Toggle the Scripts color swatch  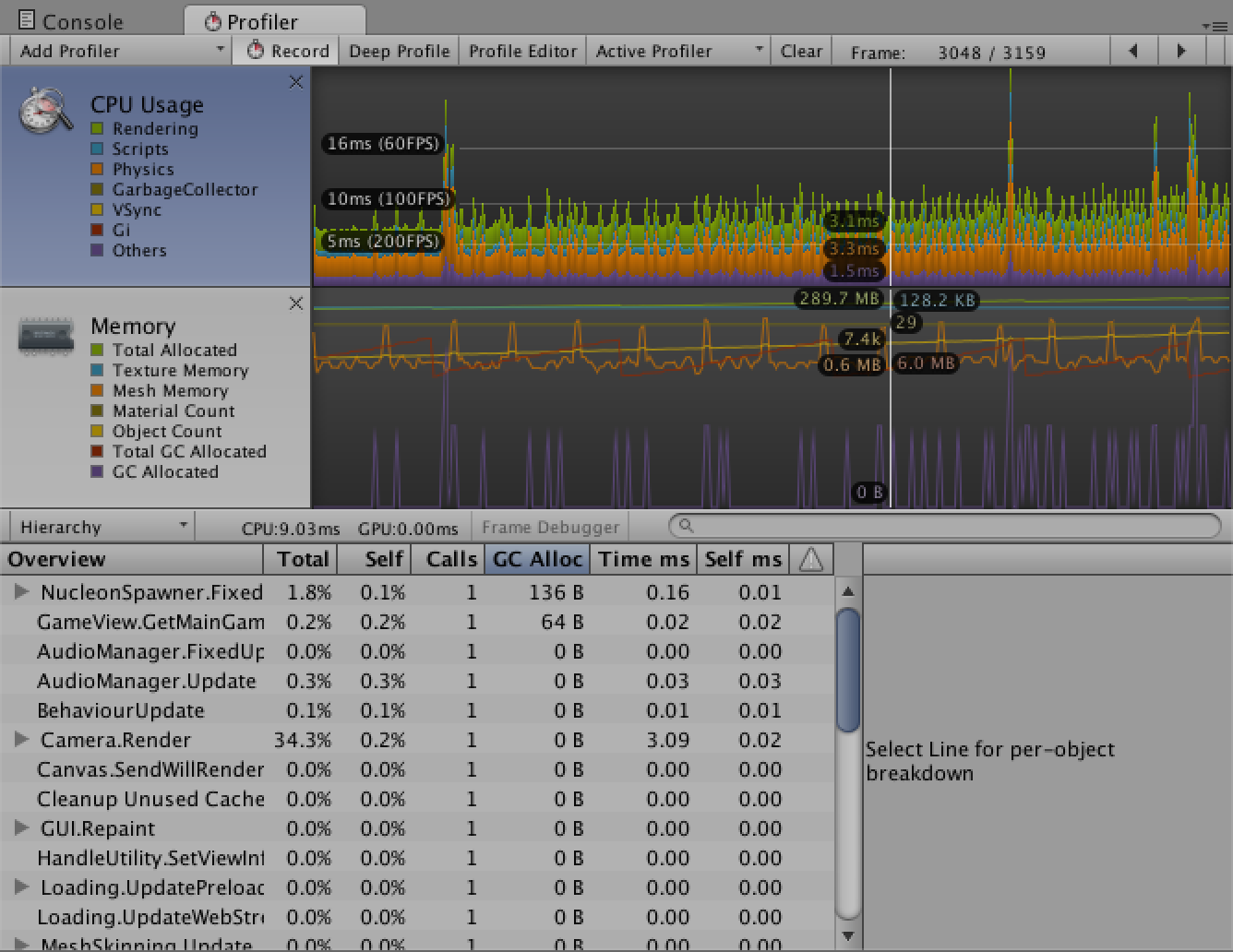[97, 149]
